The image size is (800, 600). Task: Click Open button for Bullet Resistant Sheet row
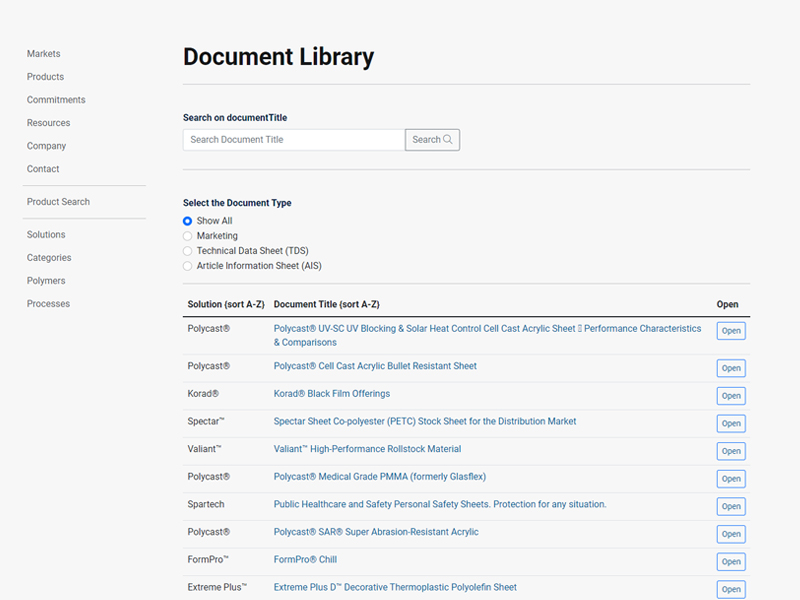coord(731,368)
